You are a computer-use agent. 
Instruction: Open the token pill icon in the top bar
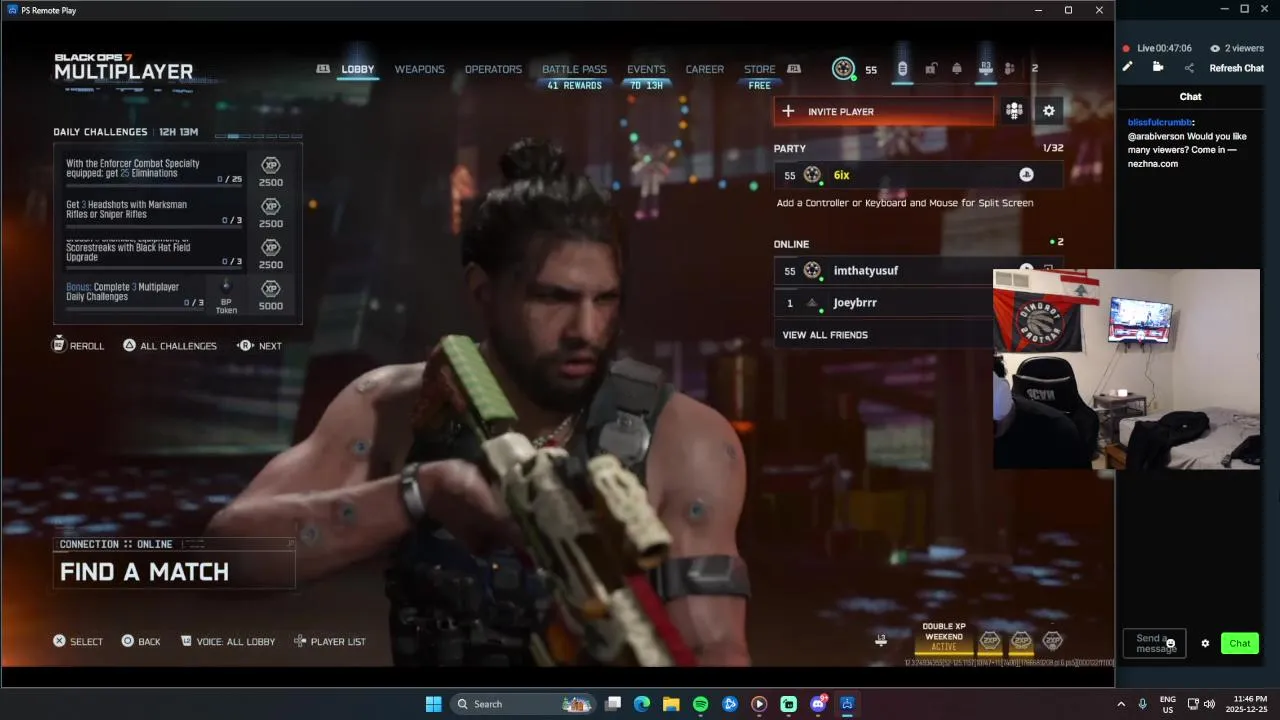(902, 69)
